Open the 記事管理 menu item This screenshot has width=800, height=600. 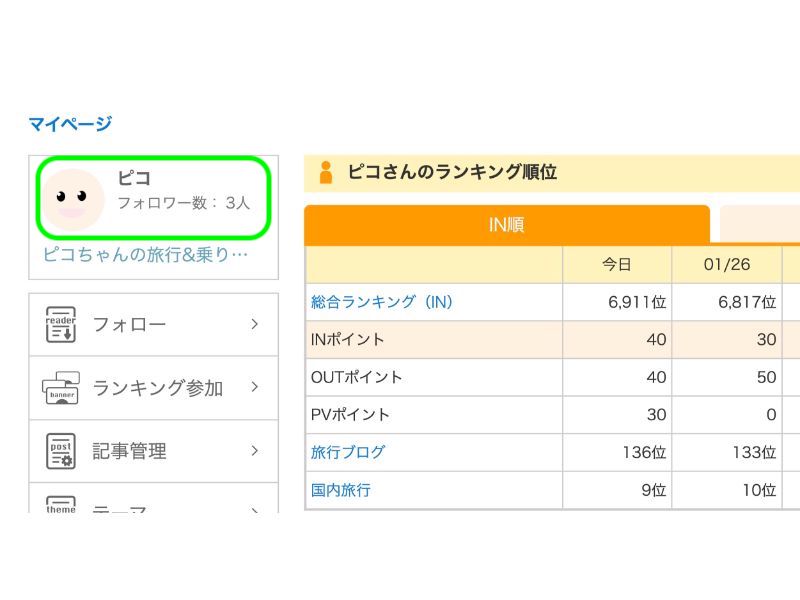[129, 451]
